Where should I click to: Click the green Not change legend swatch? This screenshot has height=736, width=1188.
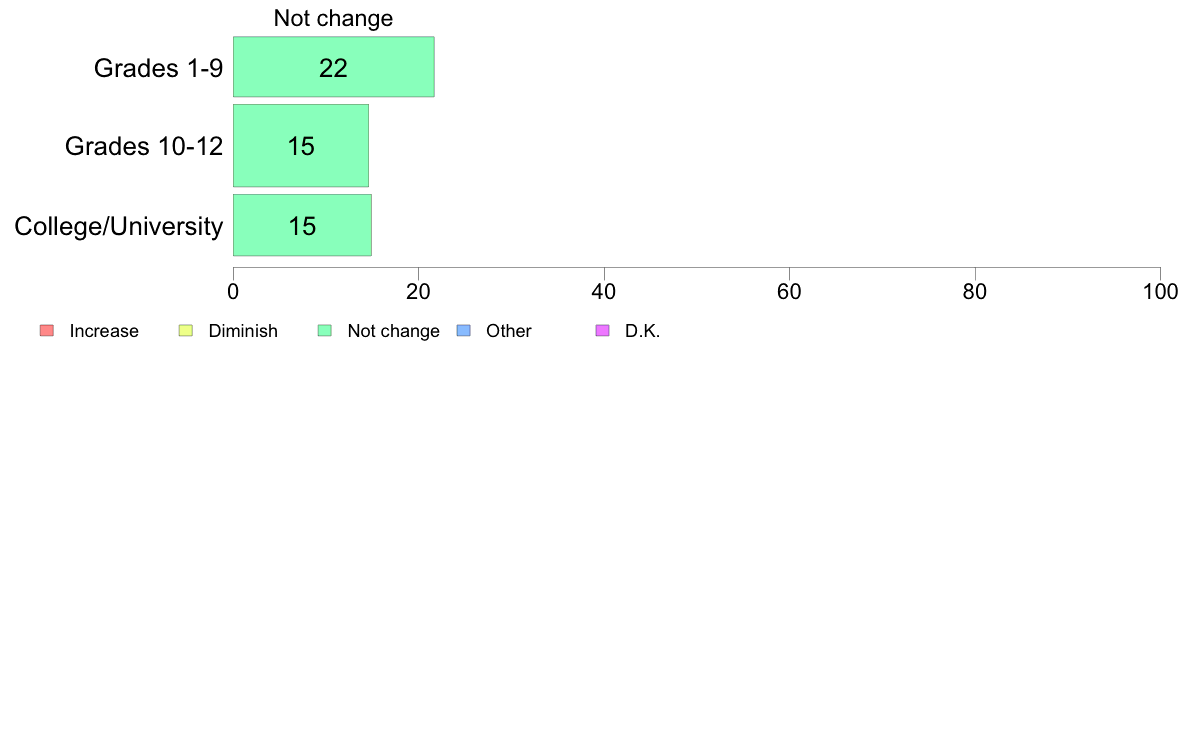click(325, 330)
